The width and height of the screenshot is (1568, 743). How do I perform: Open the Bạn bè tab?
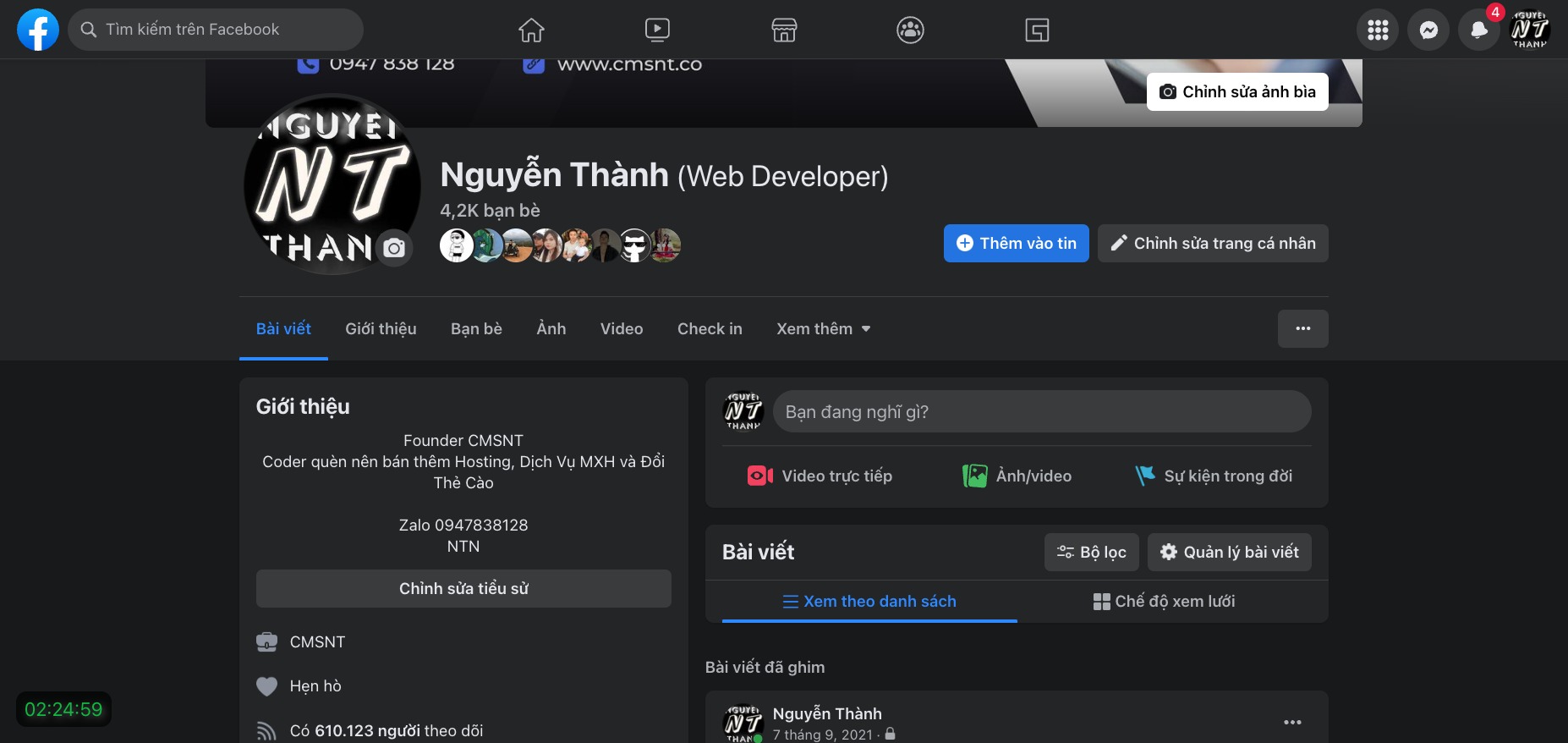pyautogui.click(x=476, y=328)
